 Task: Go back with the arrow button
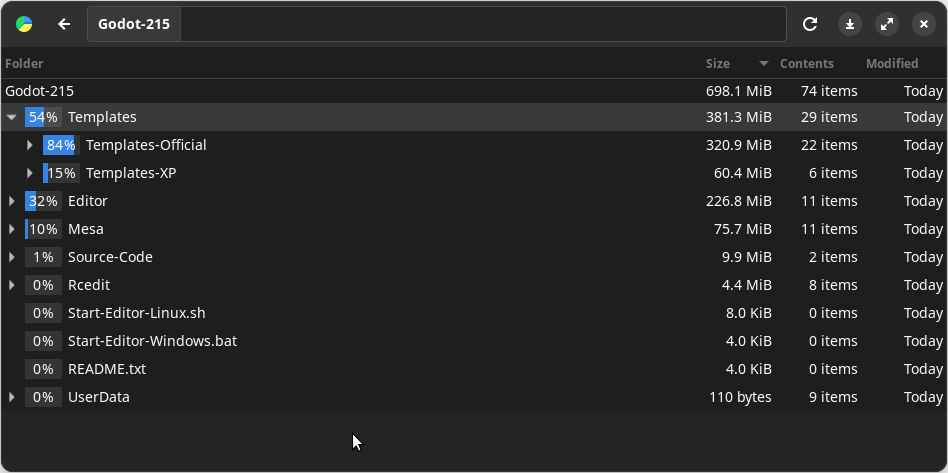click(64, 24)
